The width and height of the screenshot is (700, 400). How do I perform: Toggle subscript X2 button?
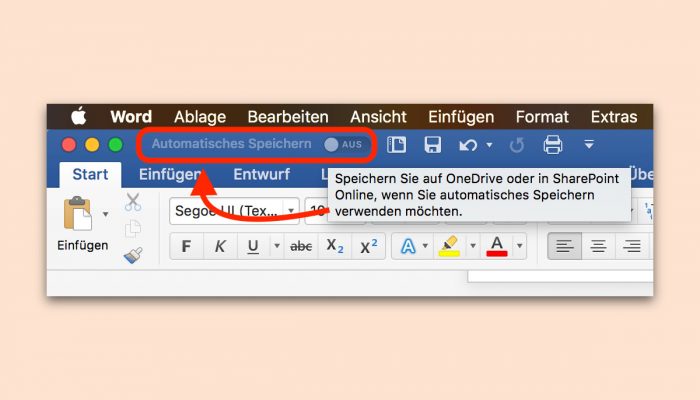pos(335,246)
